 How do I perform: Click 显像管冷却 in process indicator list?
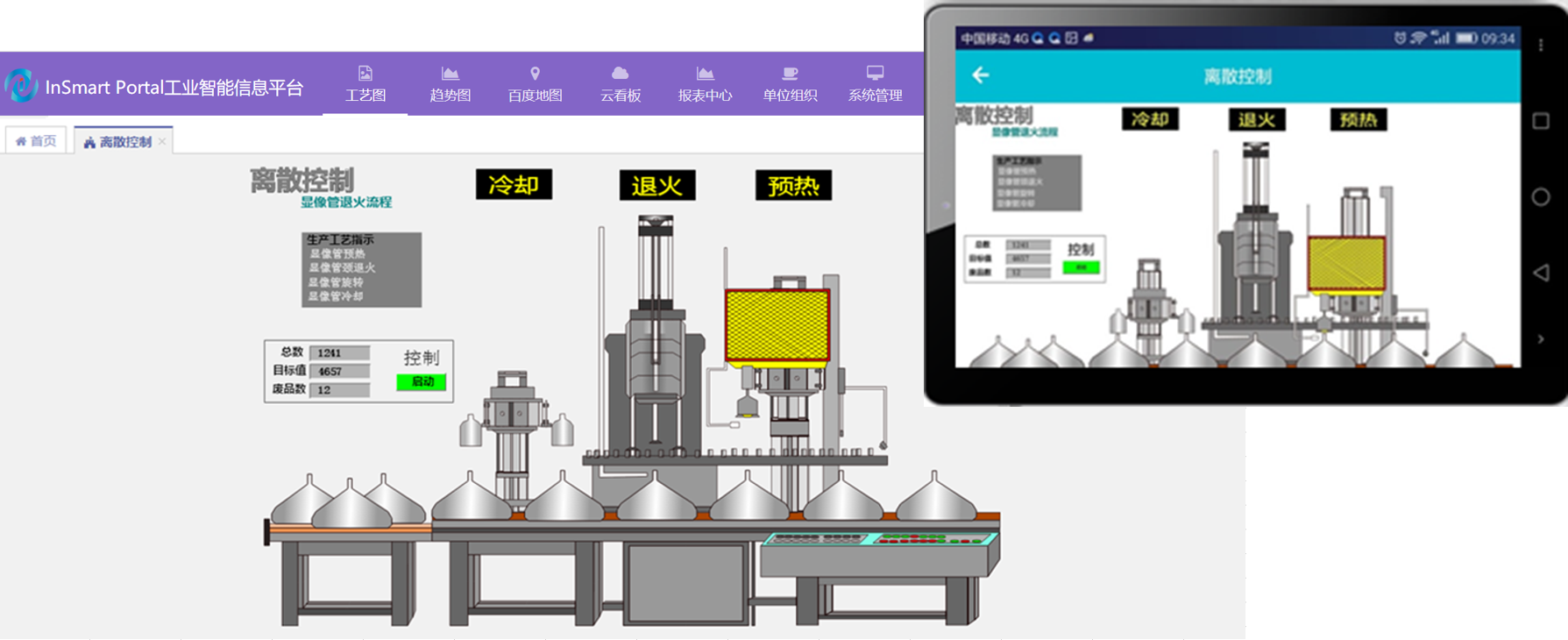(x=336, y=296)
